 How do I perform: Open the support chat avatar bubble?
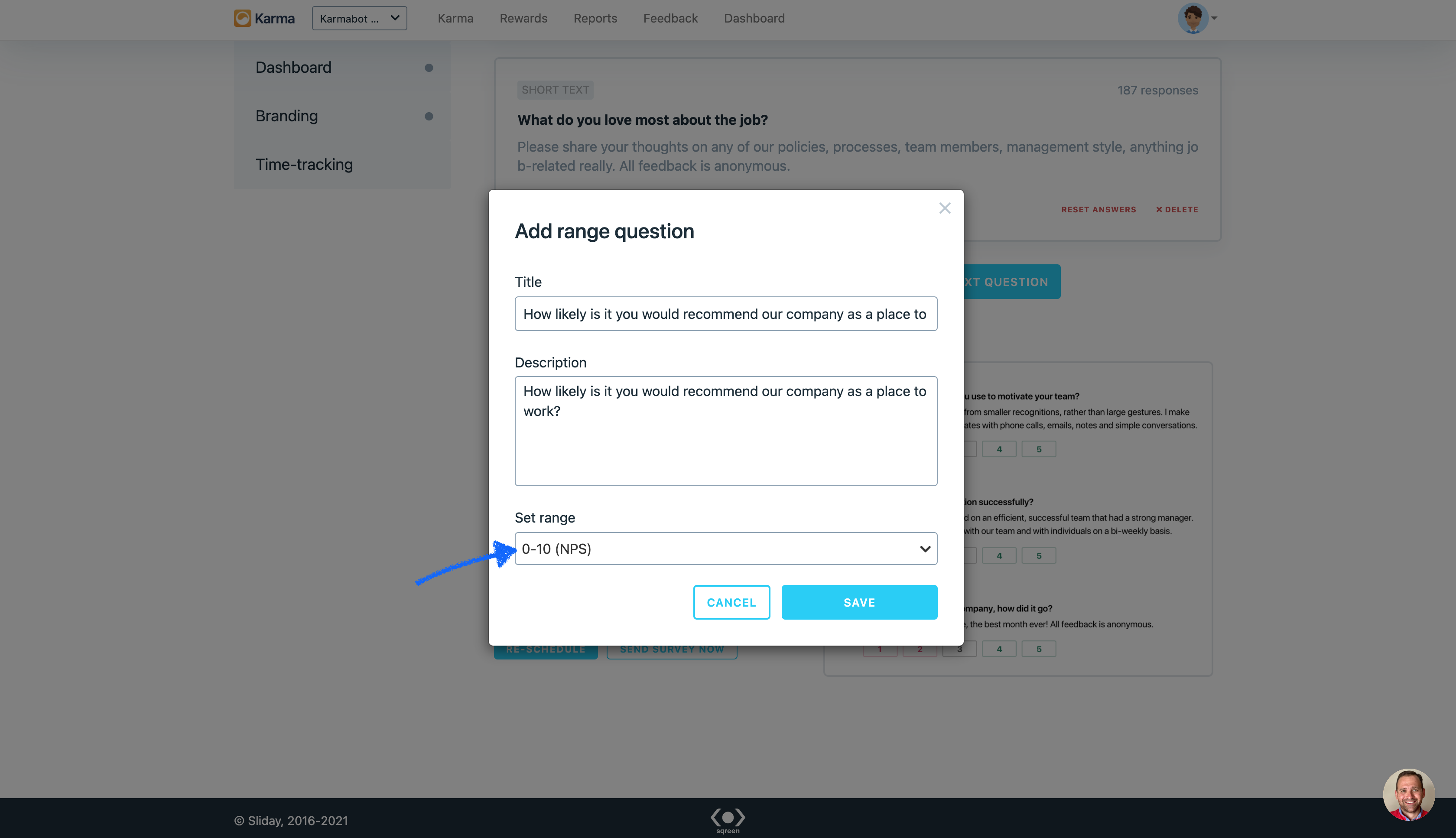click(x=1408, y=794)
